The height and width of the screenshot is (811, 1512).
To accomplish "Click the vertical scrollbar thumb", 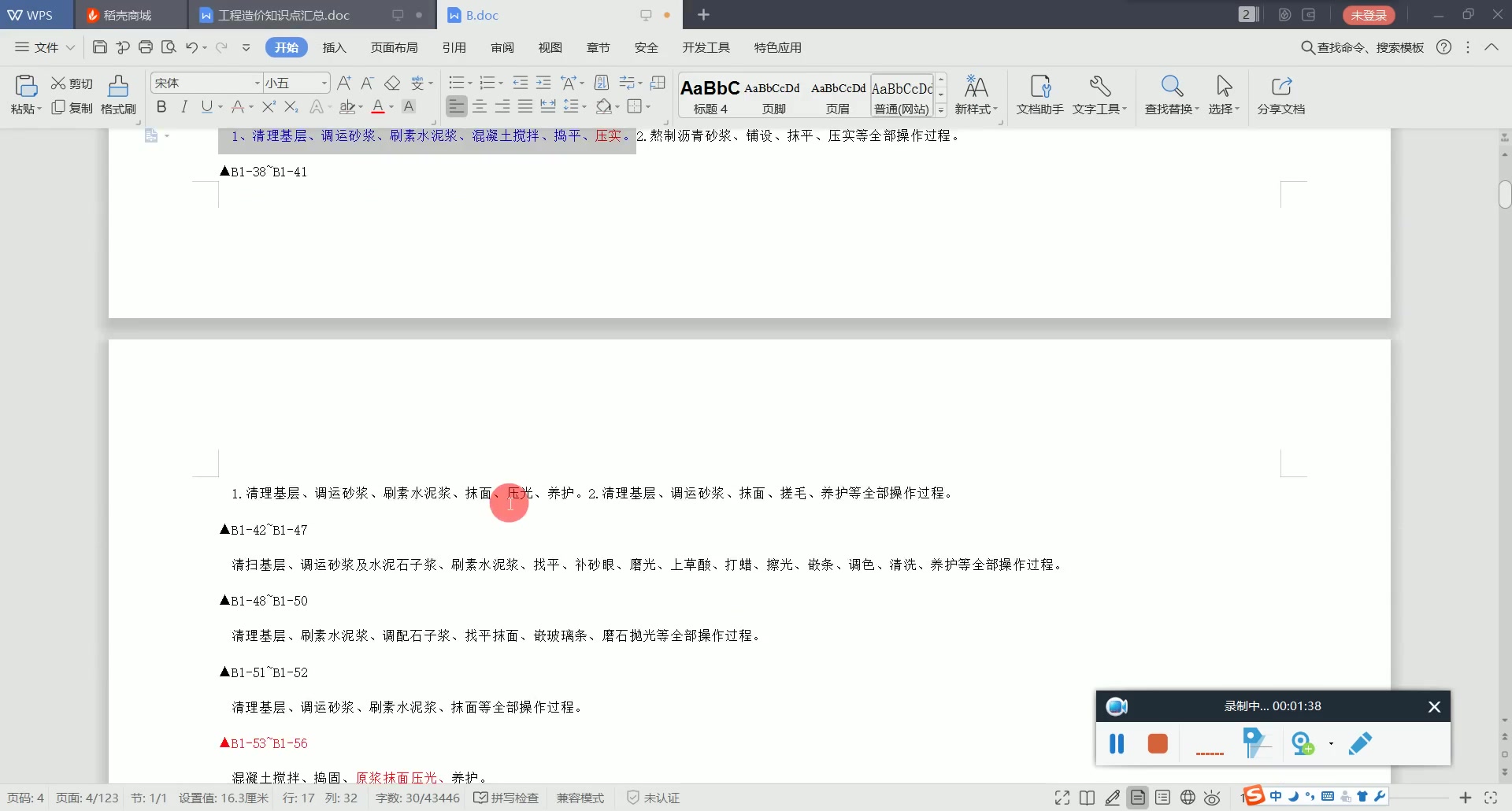I will click(x=1505, y=194).
